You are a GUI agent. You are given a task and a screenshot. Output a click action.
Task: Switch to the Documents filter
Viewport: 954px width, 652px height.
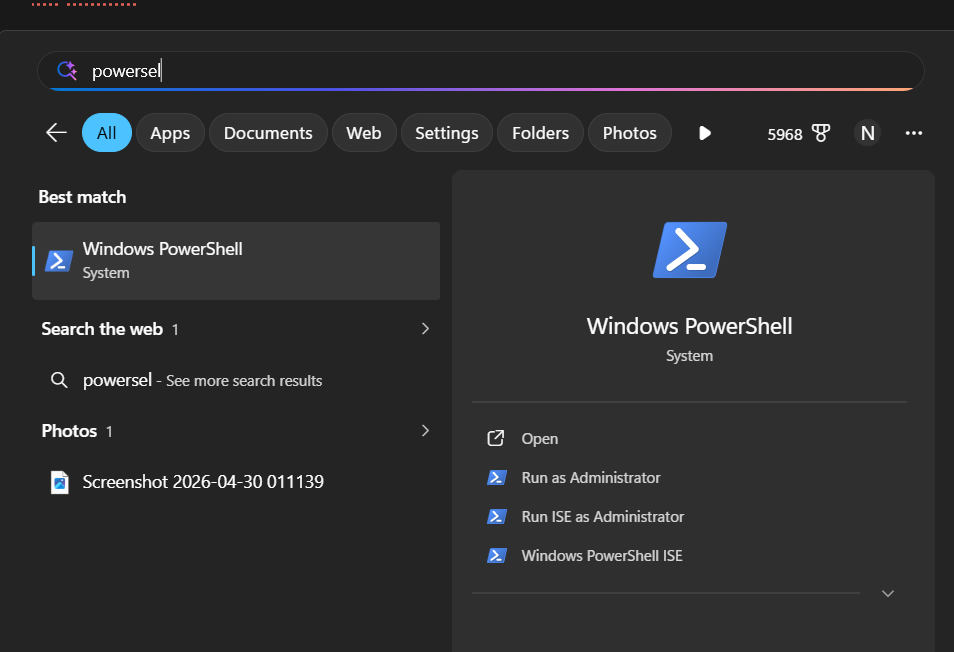[268, 133]
